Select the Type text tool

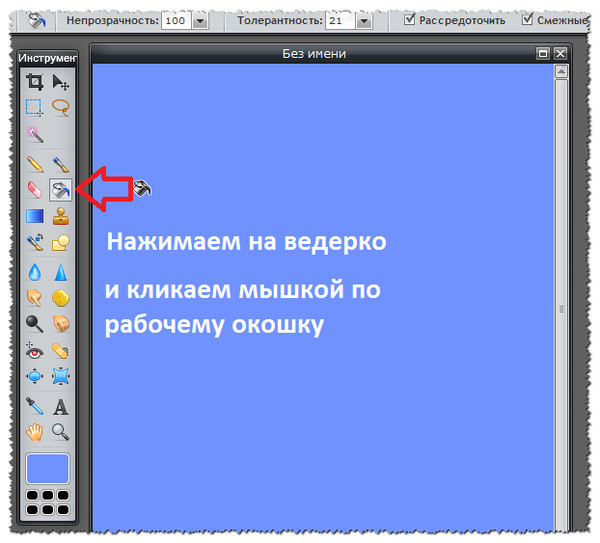60,406
